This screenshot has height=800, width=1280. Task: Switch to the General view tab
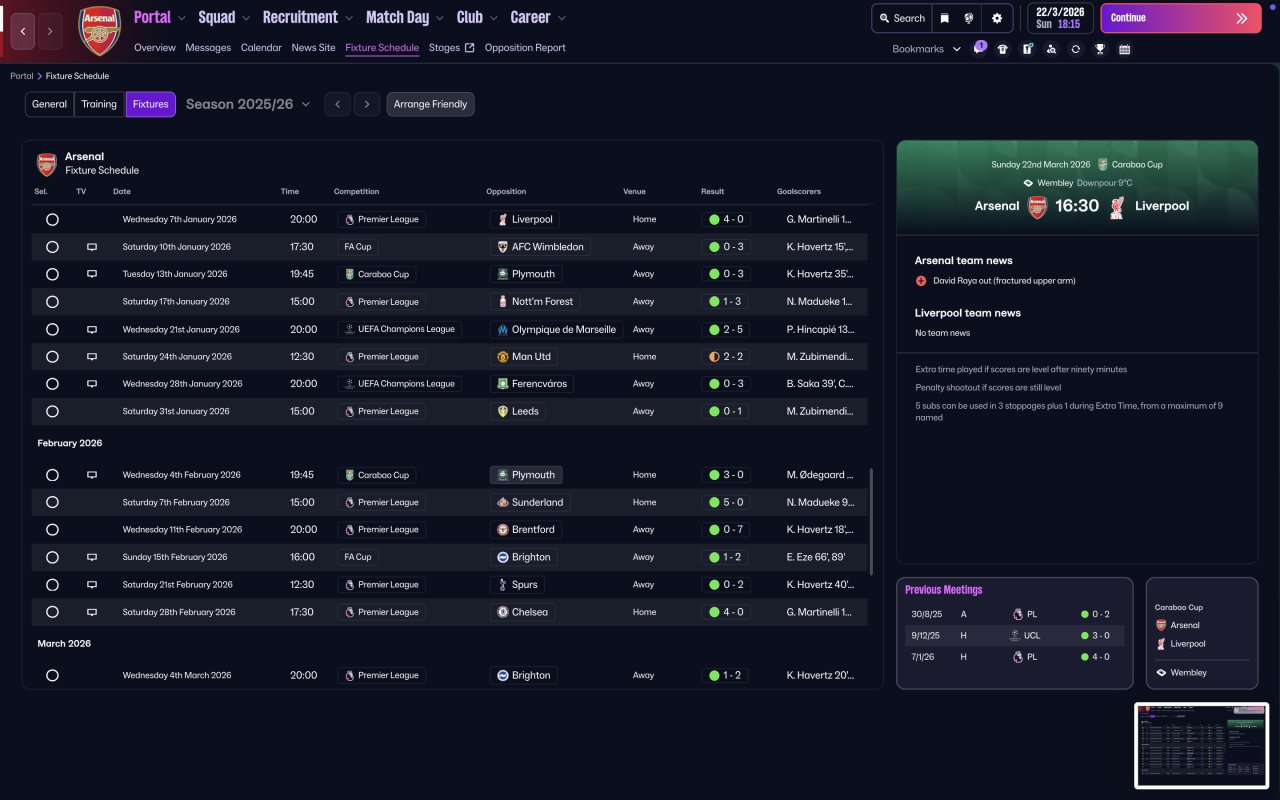[x=50, y=104]
